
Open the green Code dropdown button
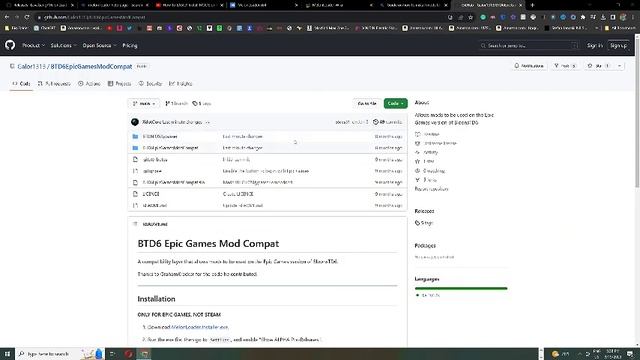[395, 104]
